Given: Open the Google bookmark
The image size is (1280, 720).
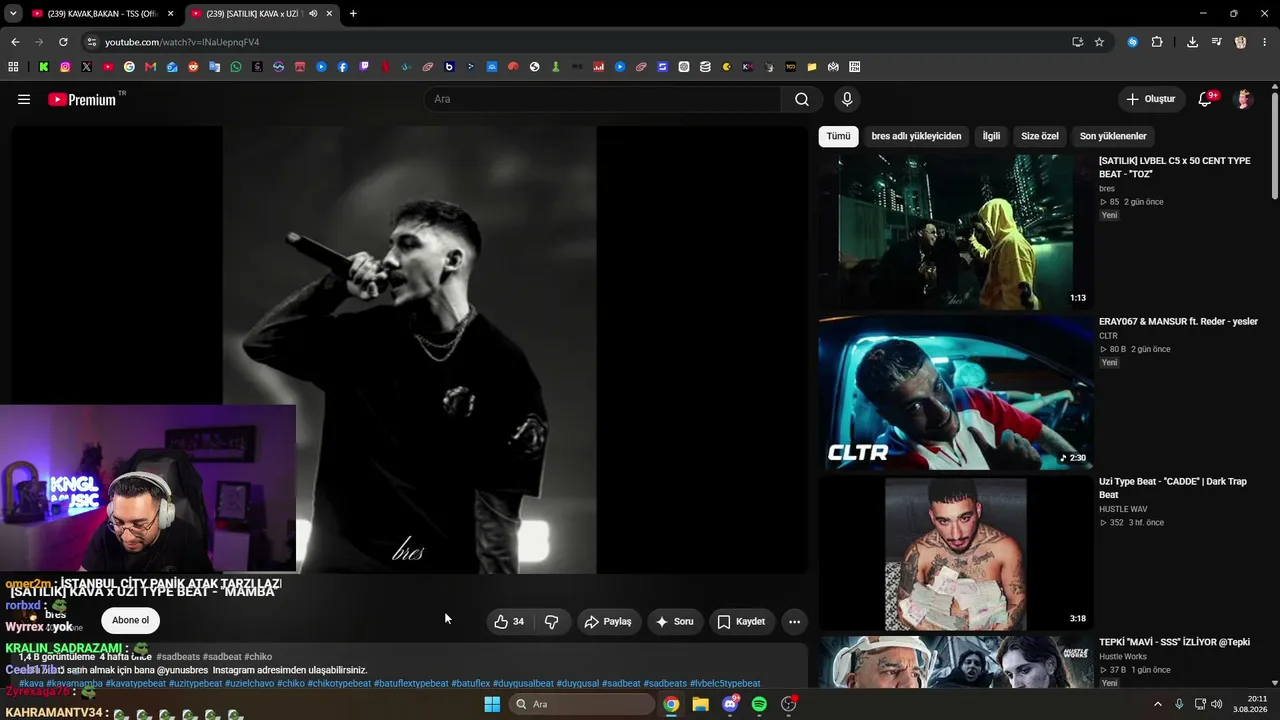Looking at the screenshot, I should click(129, 67).
